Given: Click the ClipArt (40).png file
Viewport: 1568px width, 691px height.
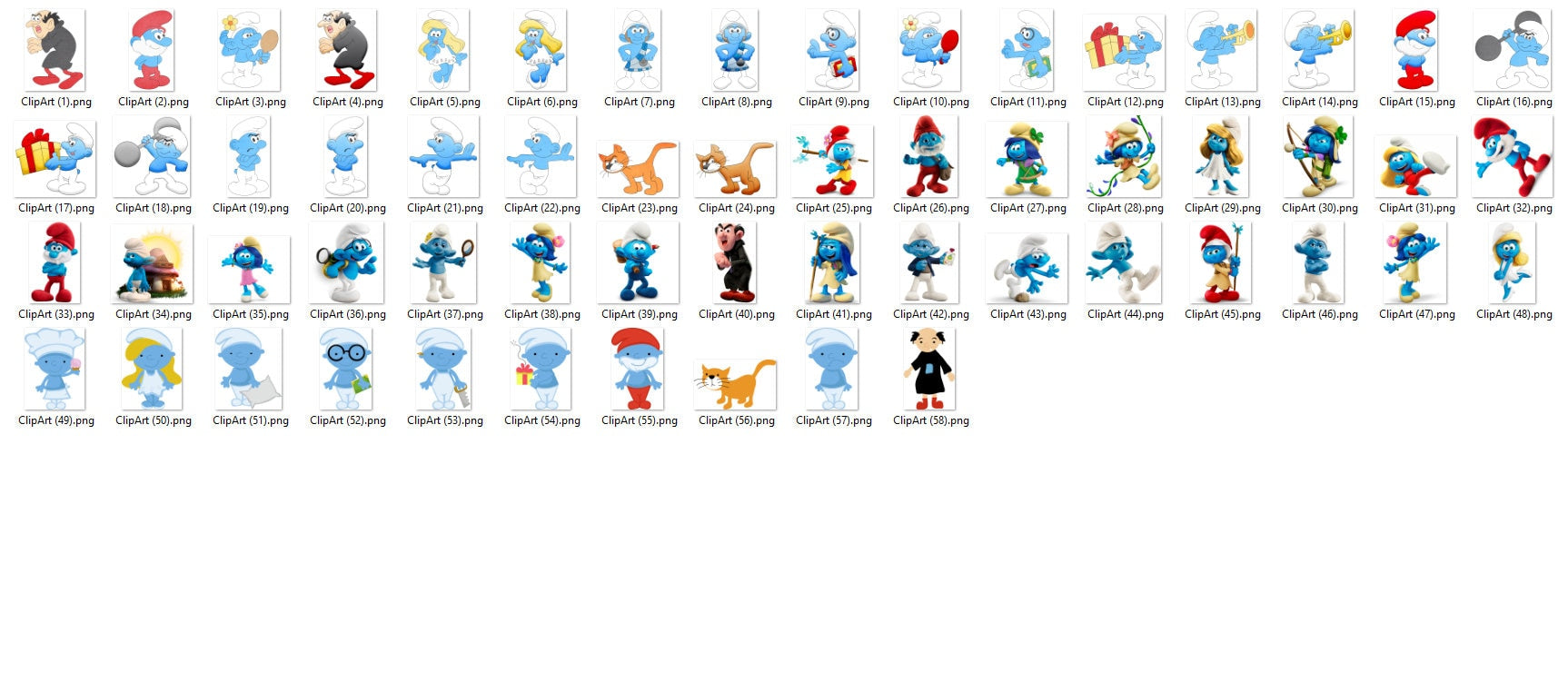Looking at the screenshot, I should pyautogui.click(x=736, y=263).
